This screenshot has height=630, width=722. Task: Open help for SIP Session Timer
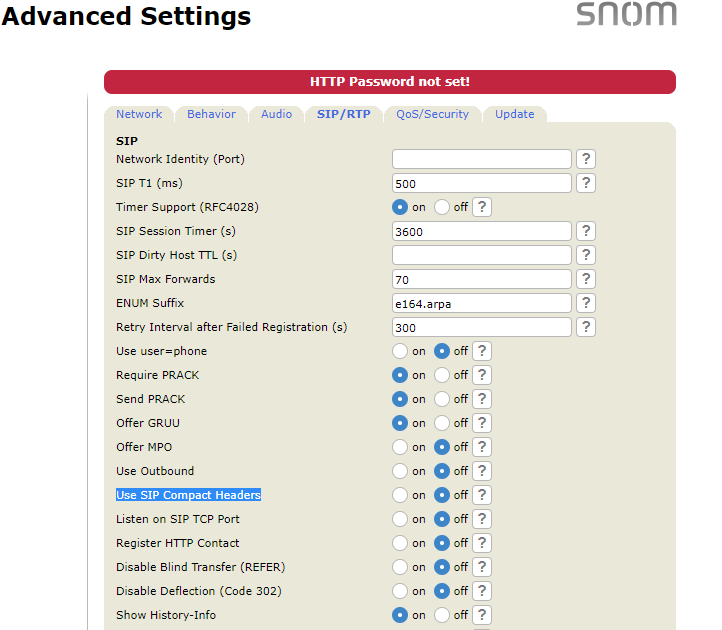click(x=586, y=231)
